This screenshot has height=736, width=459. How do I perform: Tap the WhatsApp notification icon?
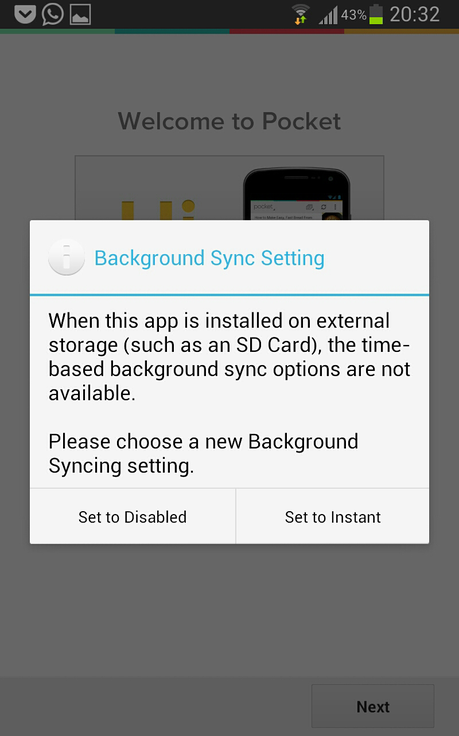(53, 14)
